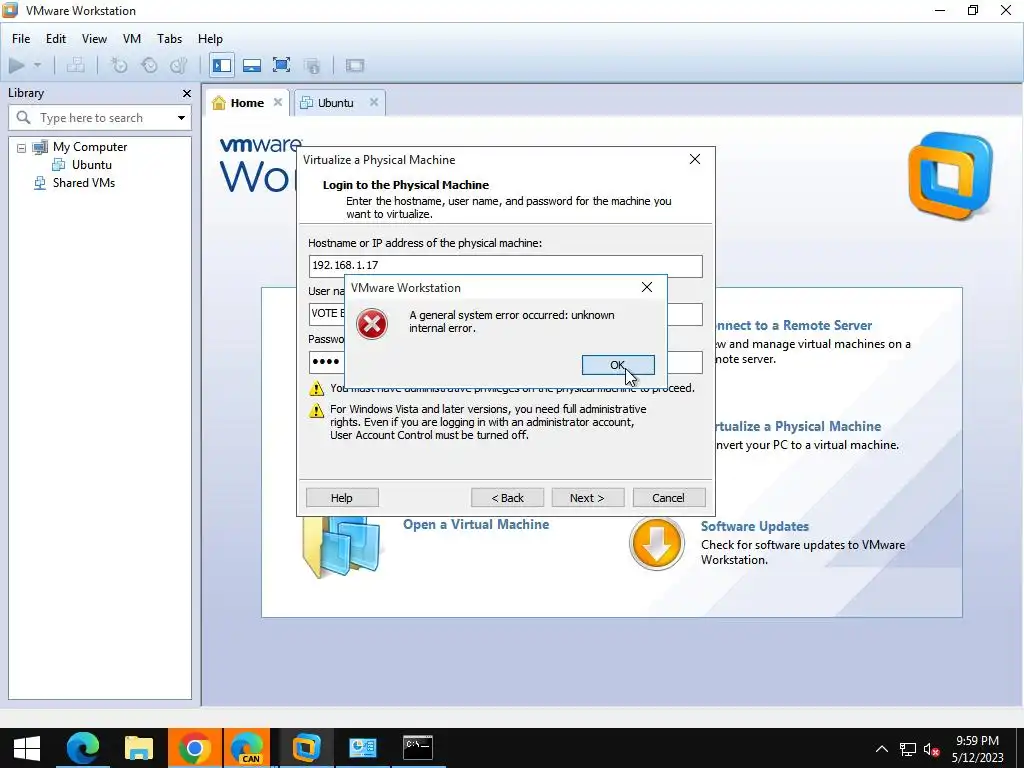Close the VMware Workstation error dialog

(647, 287)
